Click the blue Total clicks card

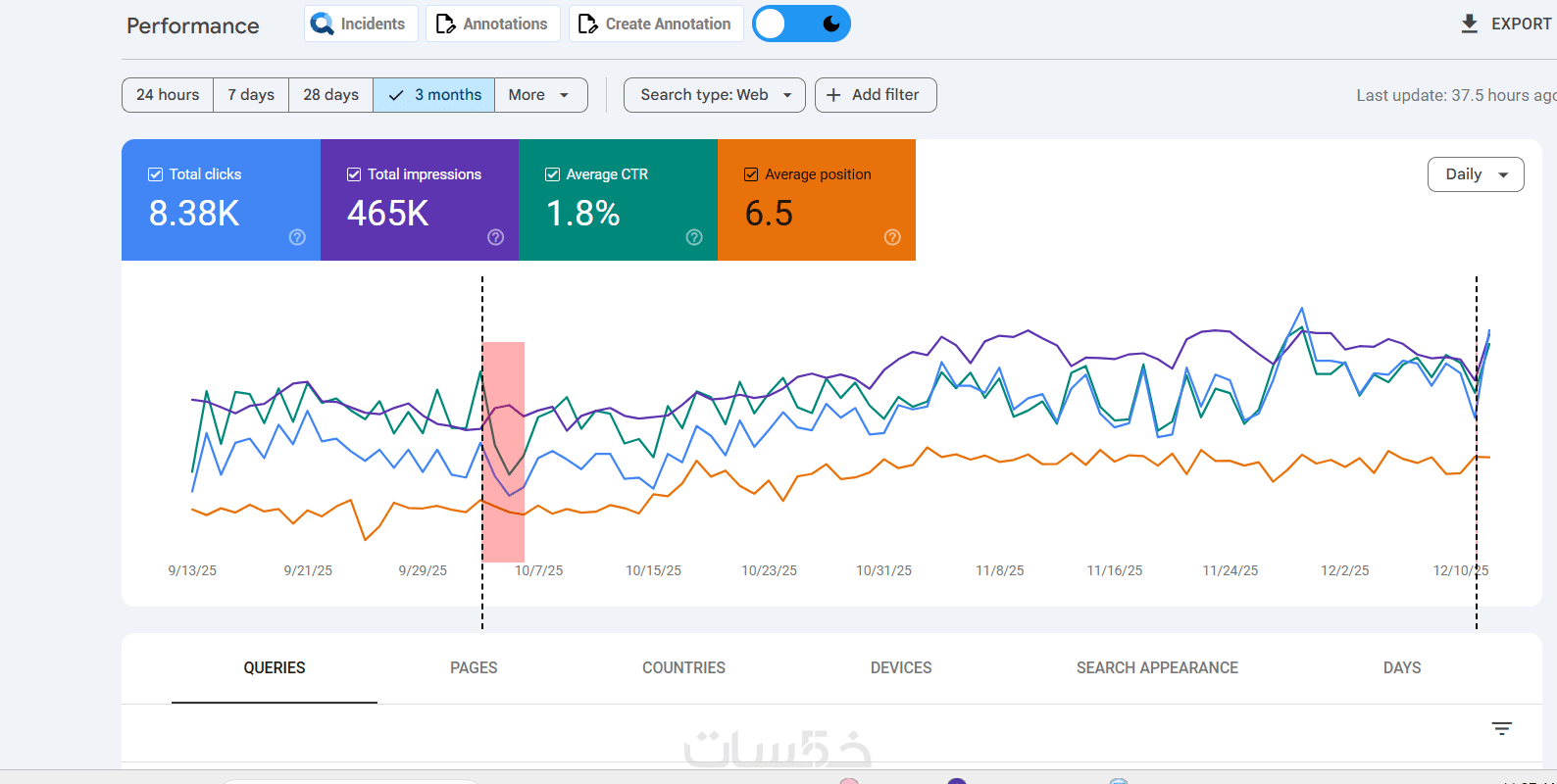click(221, 200)
